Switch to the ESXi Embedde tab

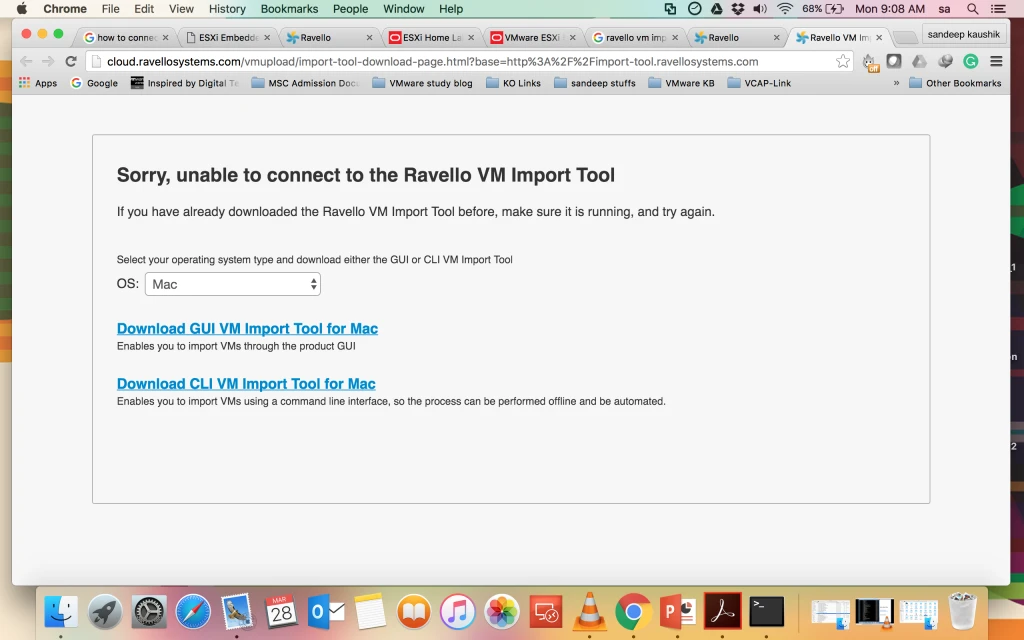tap(227, 38)
